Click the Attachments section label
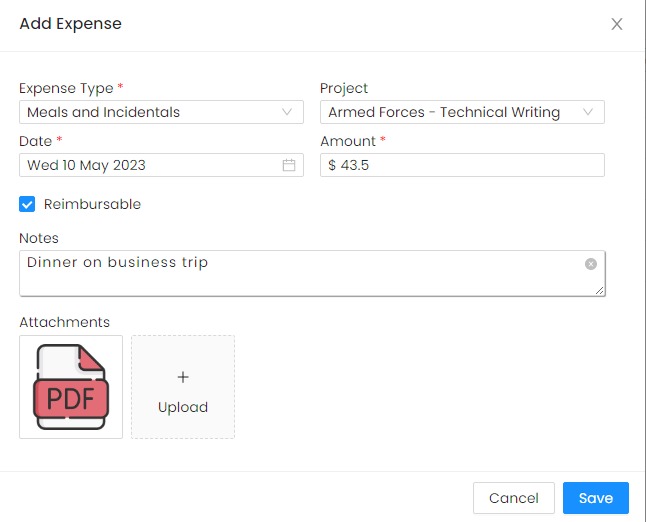646x522 pixels. (x=64, y=322)
